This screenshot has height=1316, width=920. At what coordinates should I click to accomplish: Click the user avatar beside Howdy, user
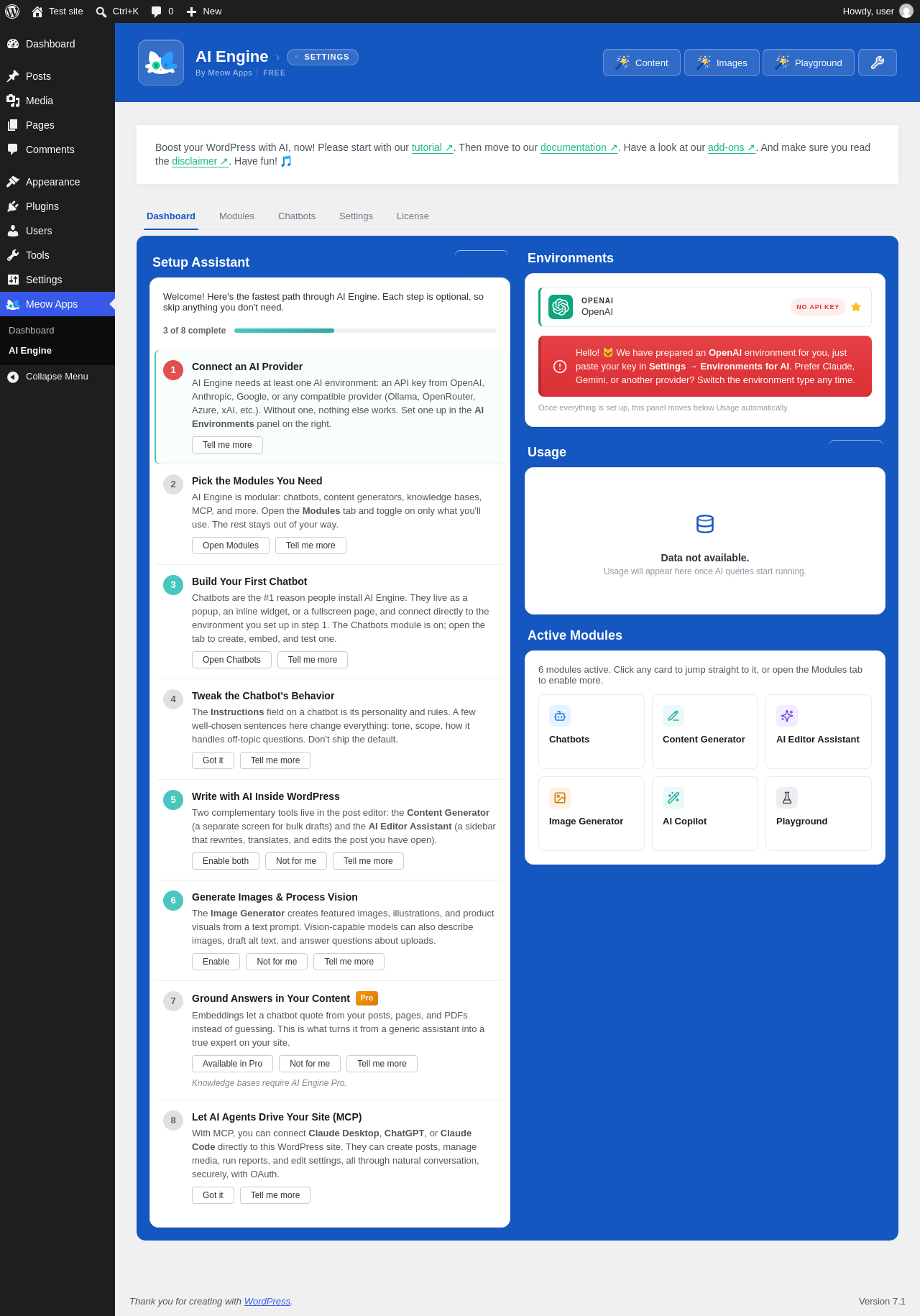tap(906, 11)
